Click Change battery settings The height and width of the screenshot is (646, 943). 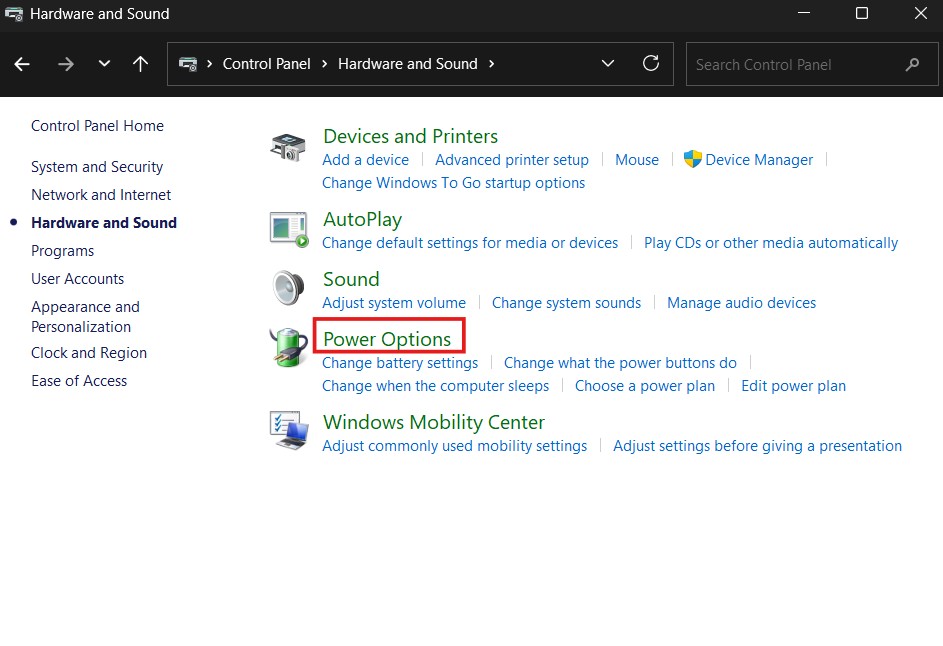(x=400, y=363)
